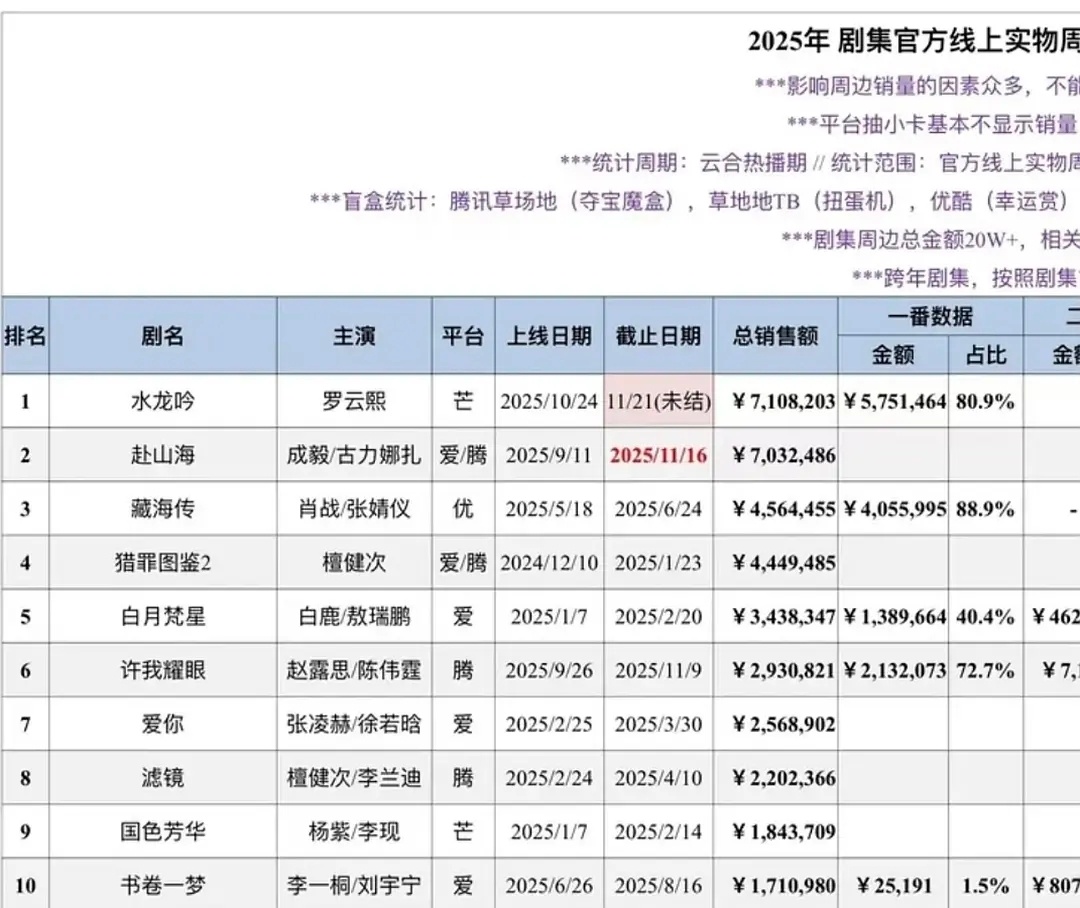
Task: Click the 截止日期 column header
Action: click(658, 336)
